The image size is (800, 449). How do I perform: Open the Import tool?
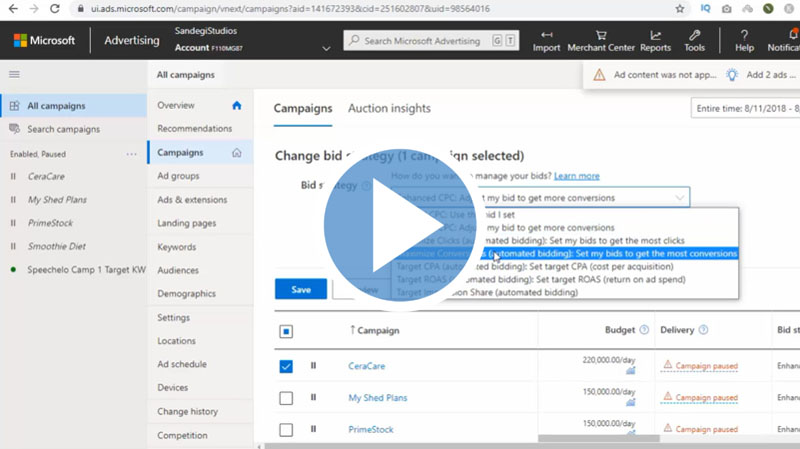(546, 41)
